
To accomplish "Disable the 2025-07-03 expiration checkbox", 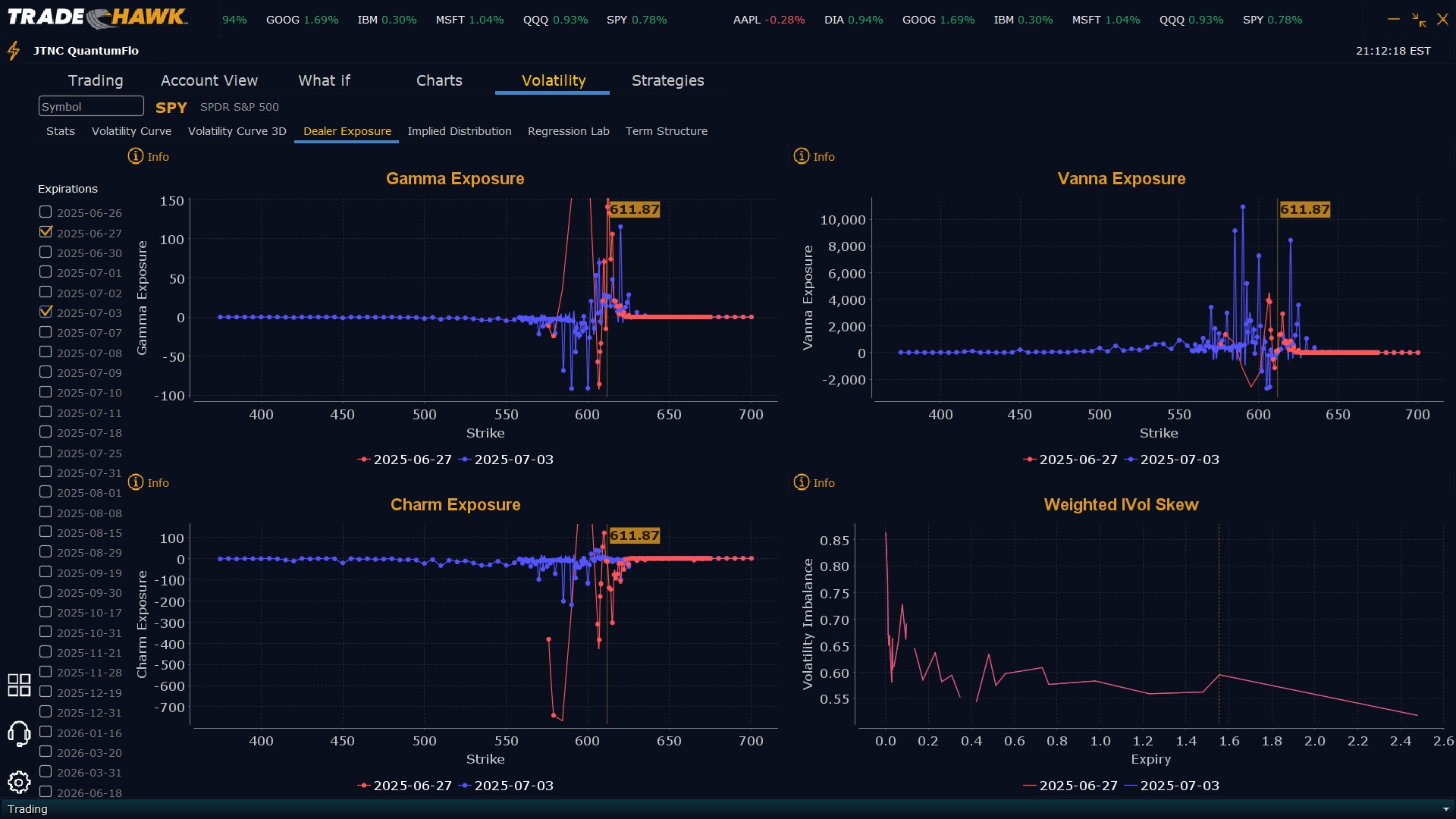I will coord(46,312).
